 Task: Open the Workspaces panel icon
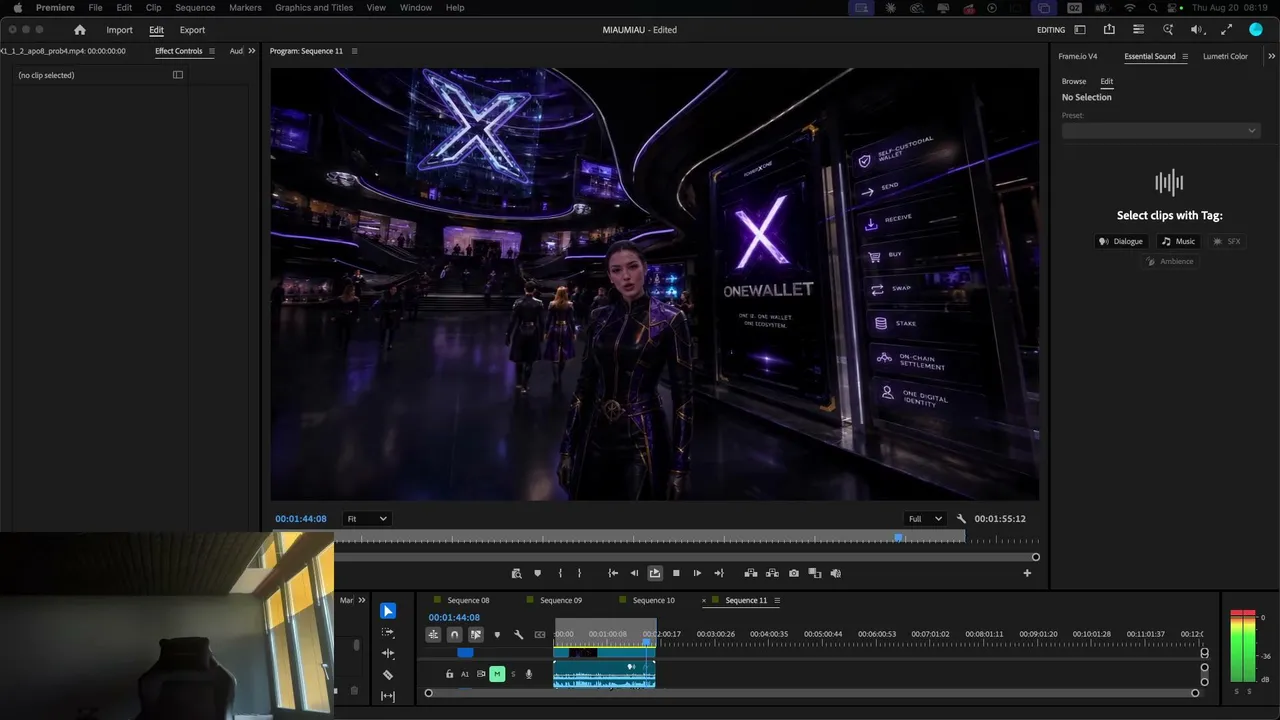pos(1080,30)
